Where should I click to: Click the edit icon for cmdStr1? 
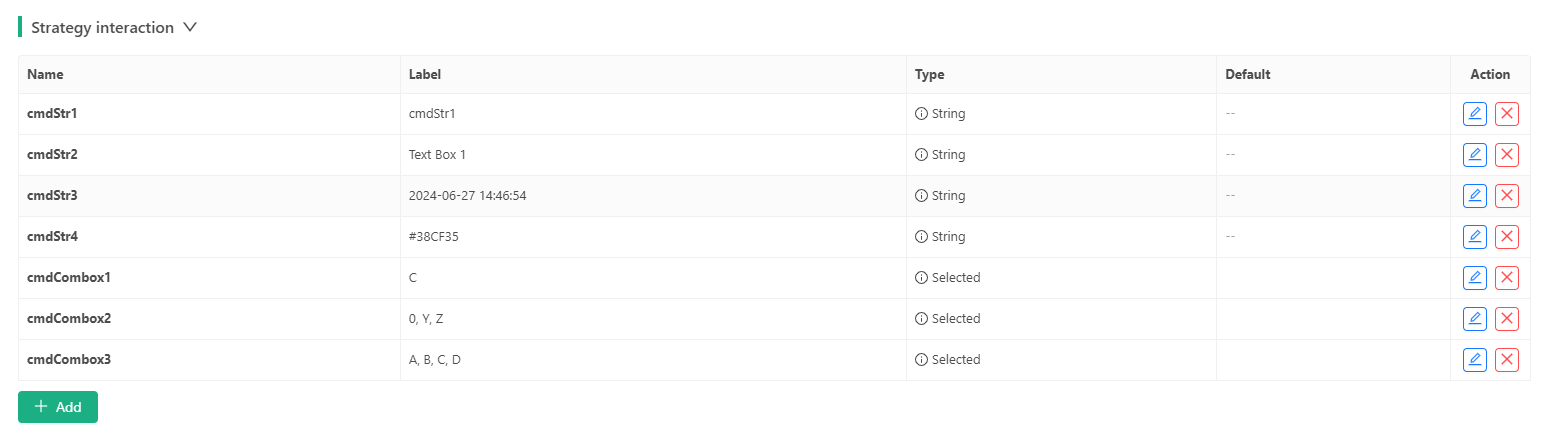(x=1474, y=114)
